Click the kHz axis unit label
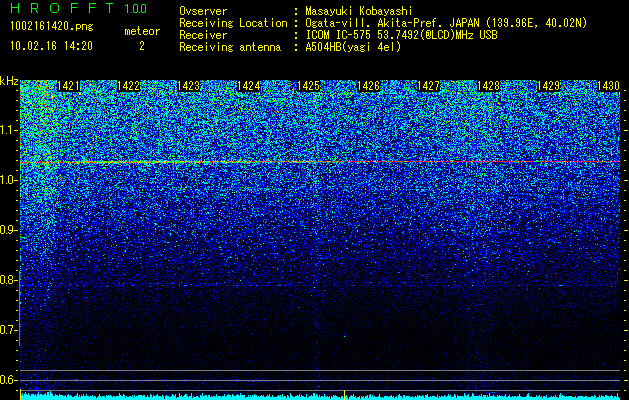 point(9,81)
